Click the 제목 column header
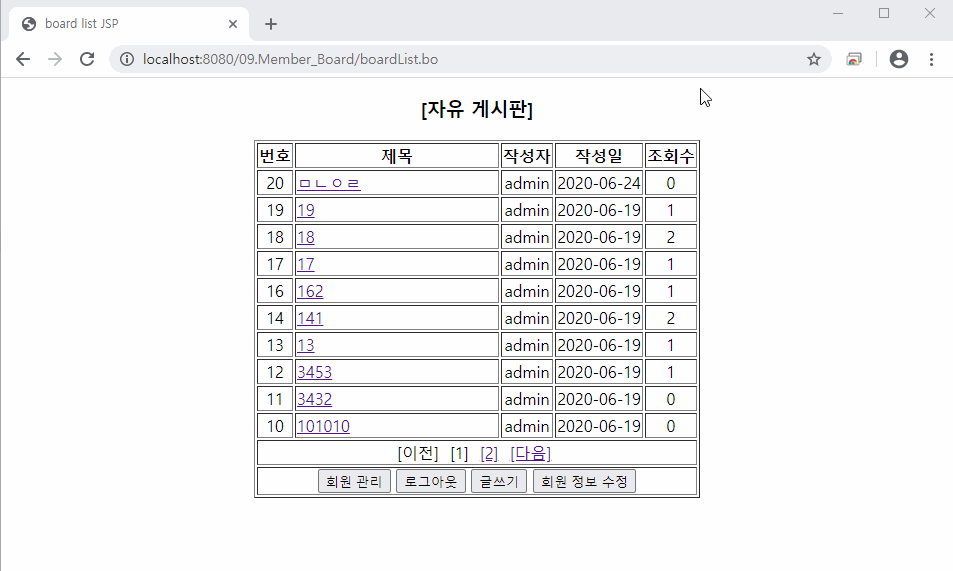The image size is (953, 571). click(397, 156)
